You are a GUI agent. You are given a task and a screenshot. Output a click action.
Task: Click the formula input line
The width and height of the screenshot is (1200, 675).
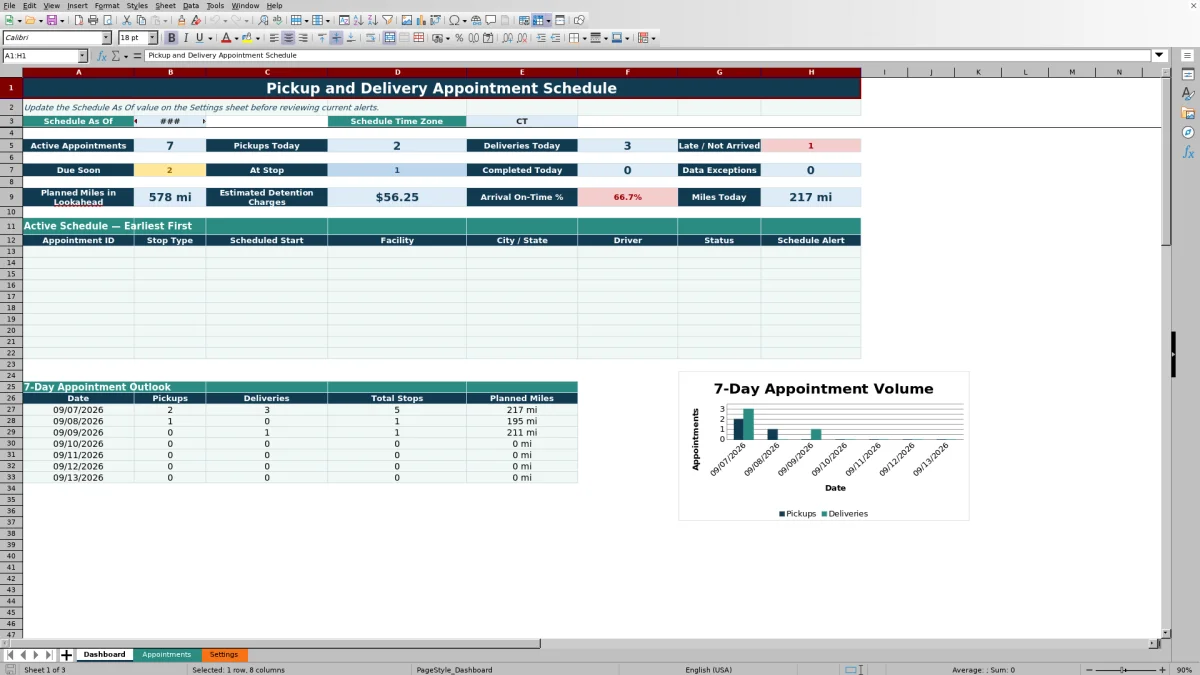648,56
